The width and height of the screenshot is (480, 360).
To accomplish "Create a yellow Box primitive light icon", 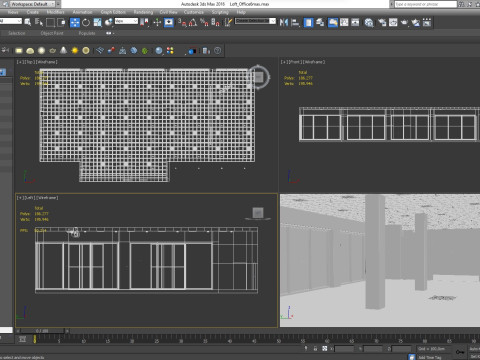I will [x=19, y=51].
